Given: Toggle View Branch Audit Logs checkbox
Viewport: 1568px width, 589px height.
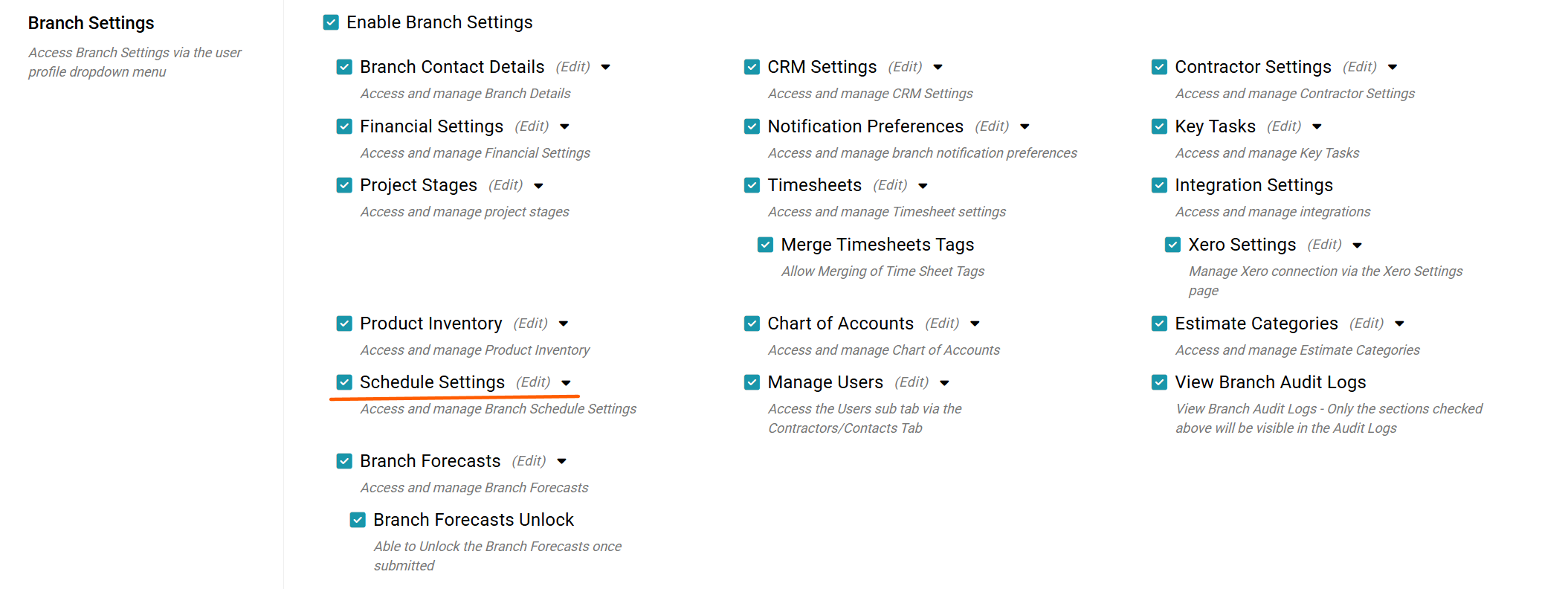Looking at the screenshot, I should click(x=1159, y=382).
